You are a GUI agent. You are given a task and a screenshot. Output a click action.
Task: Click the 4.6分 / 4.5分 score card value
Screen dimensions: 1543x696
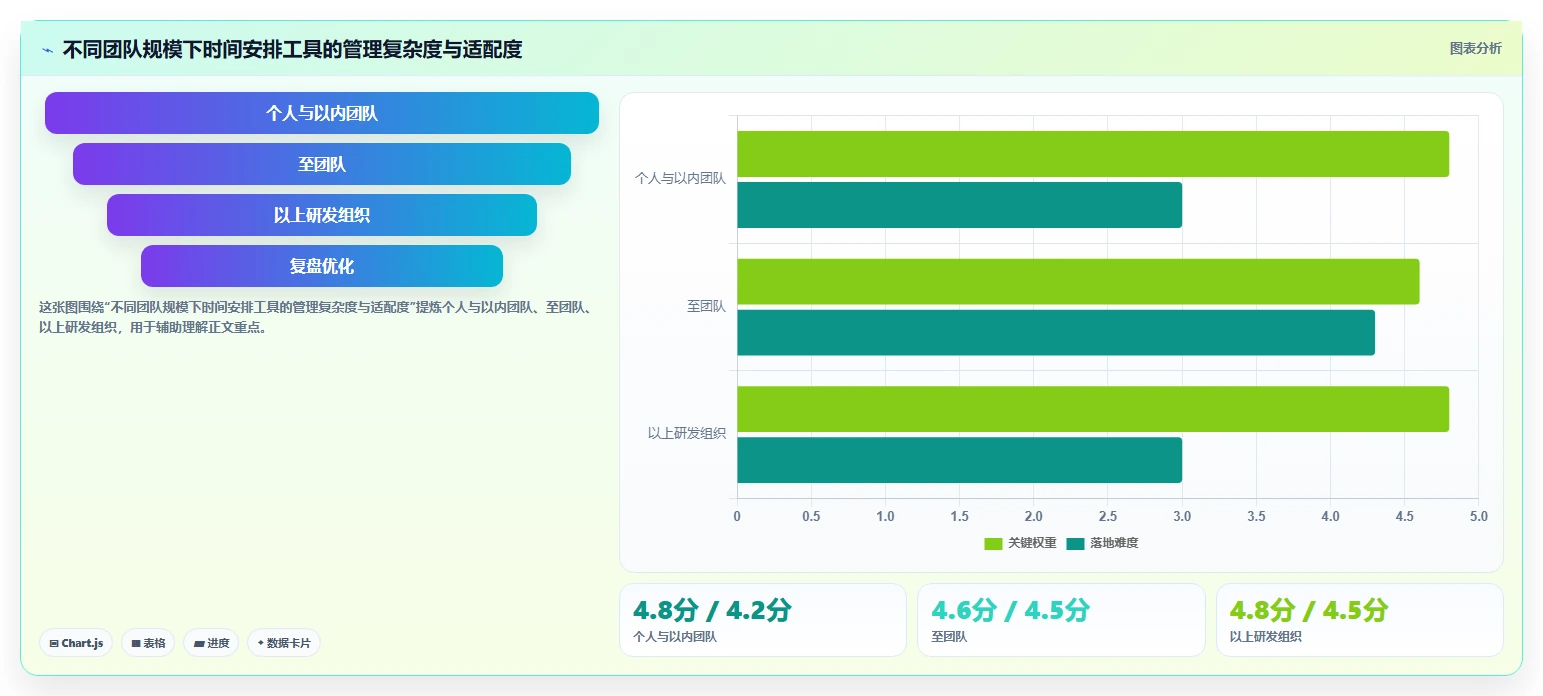(x=1011, y=610)
